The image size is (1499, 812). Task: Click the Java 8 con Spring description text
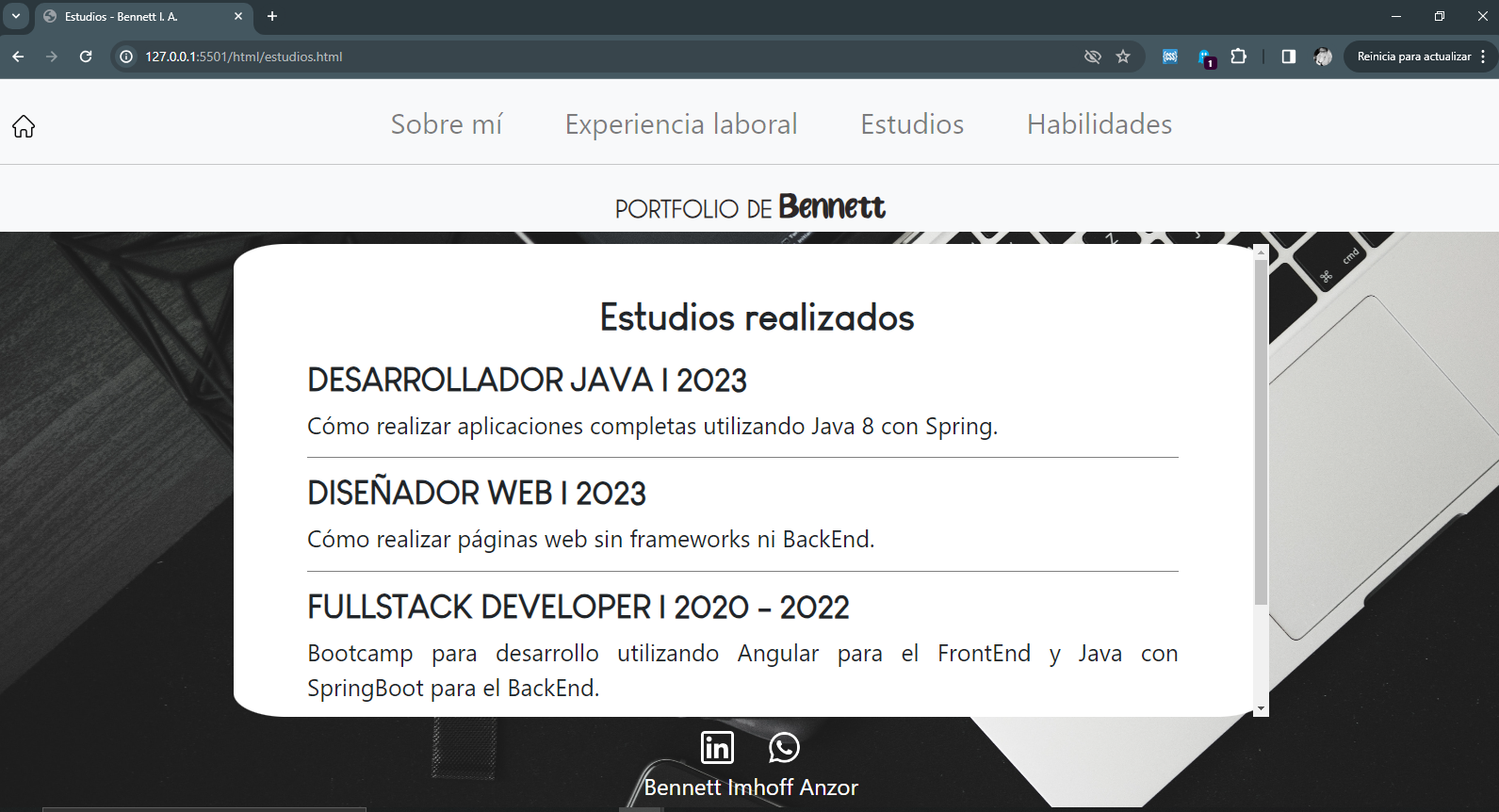(x=652, y=427)
